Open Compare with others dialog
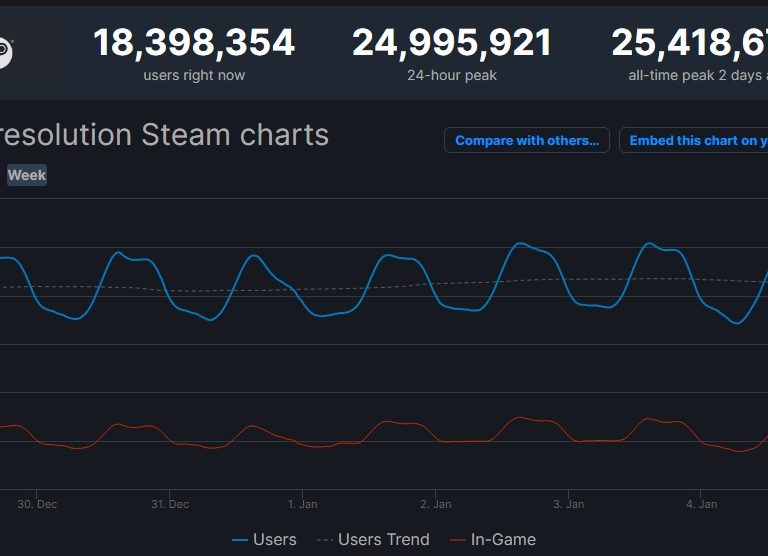Image resolution: width=768 pixels, height=556 pixels. [527, 141]
